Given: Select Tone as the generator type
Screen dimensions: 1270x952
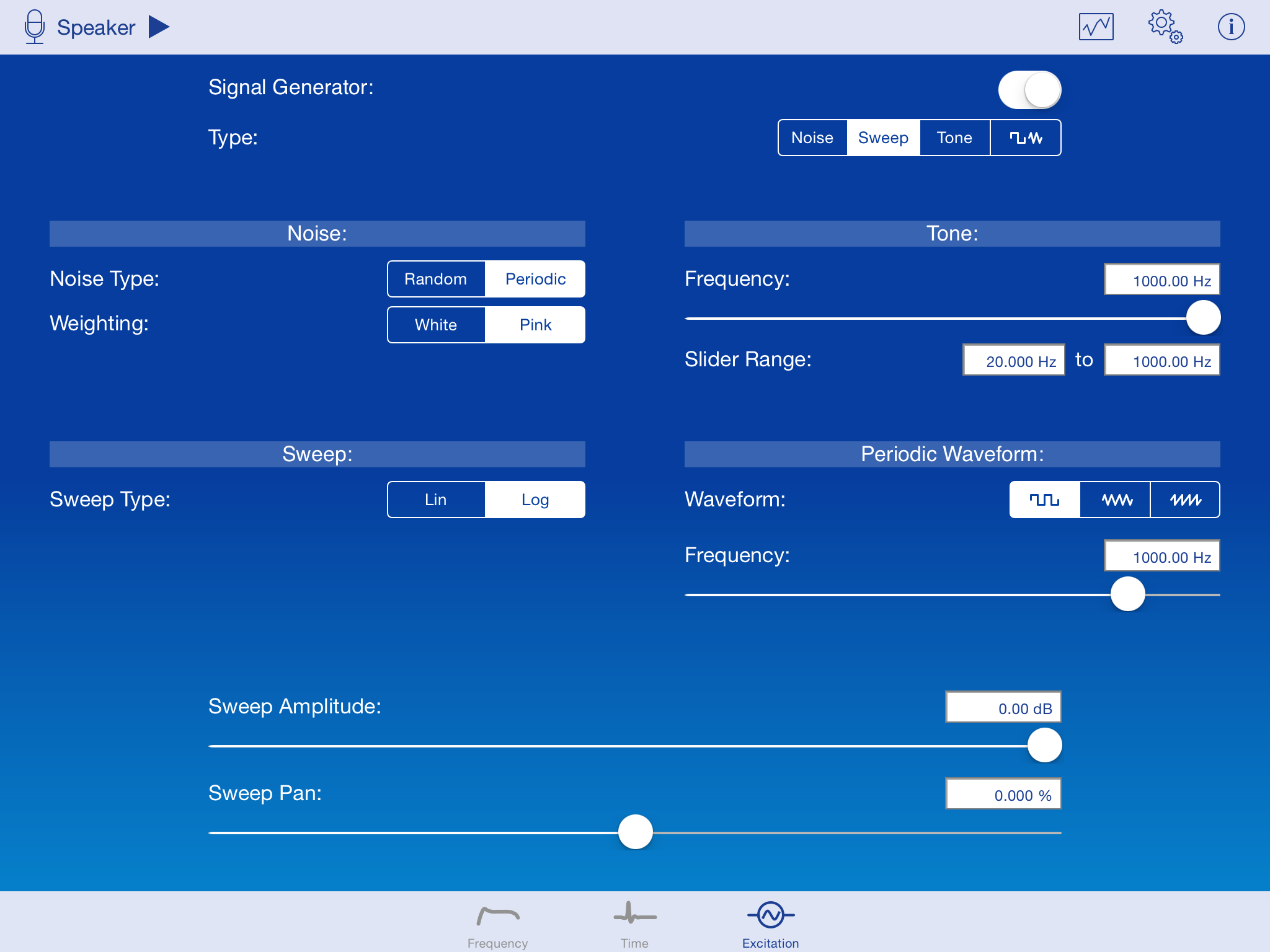Looking at the screenshot, I should tap(954, 138).
